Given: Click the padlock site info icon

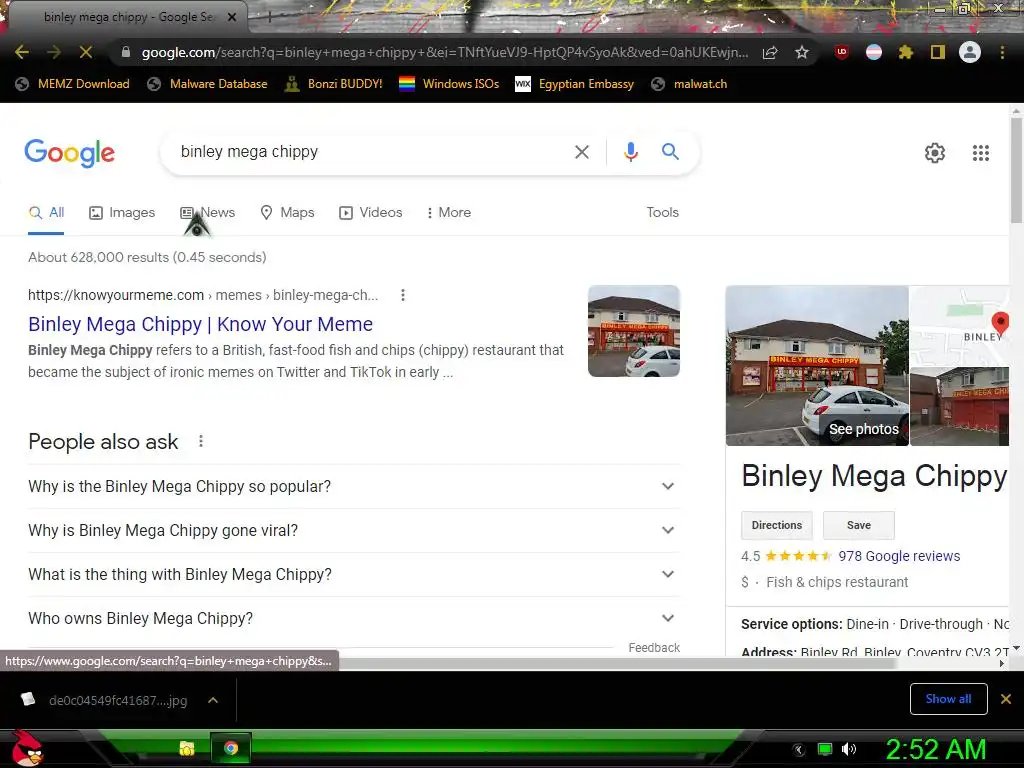Looking at the screenshot, I should pos(126,52).
